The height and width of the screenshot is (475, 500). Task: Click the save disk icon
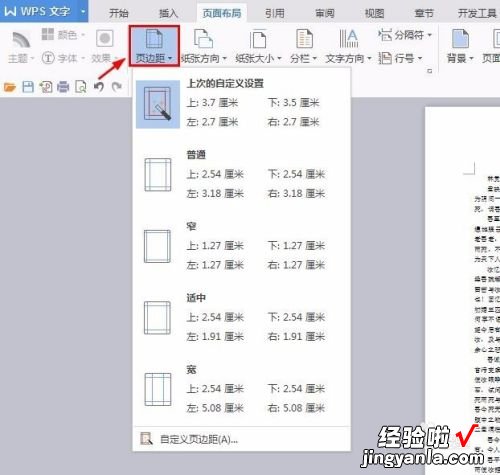pos(28,87)
